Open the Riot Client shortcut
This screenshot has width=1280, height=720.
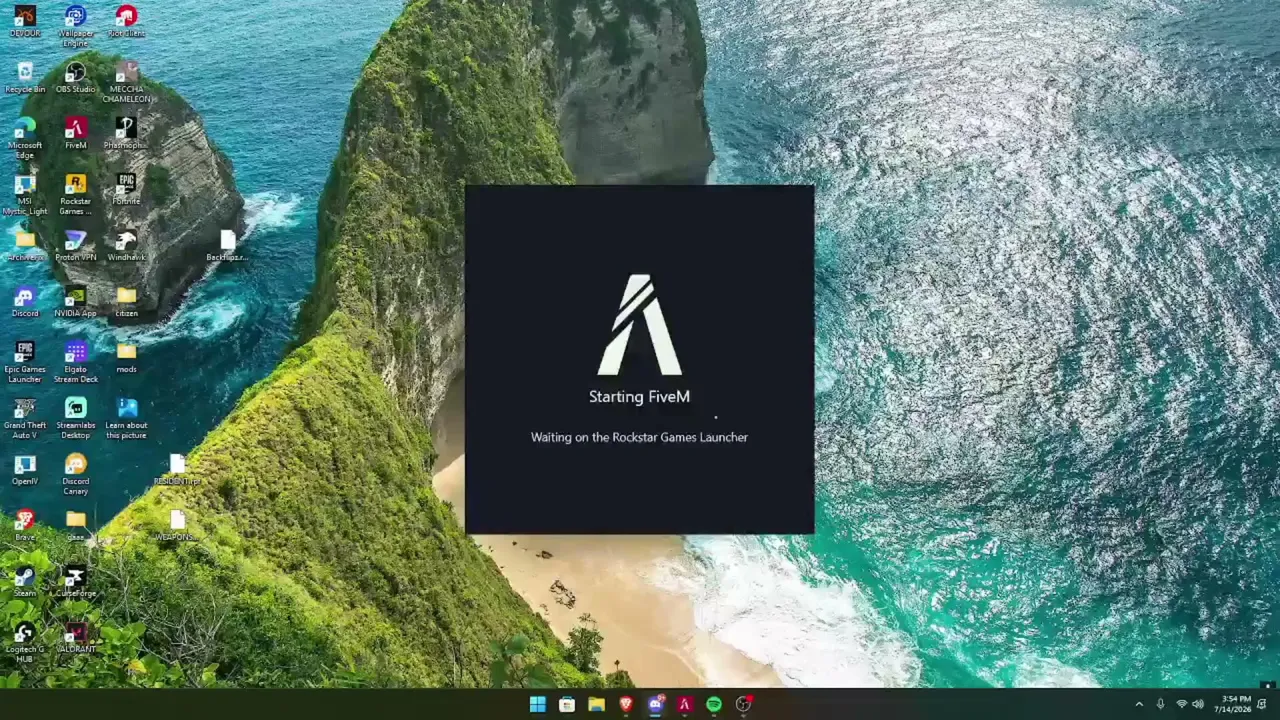click(x=126, y=21)
